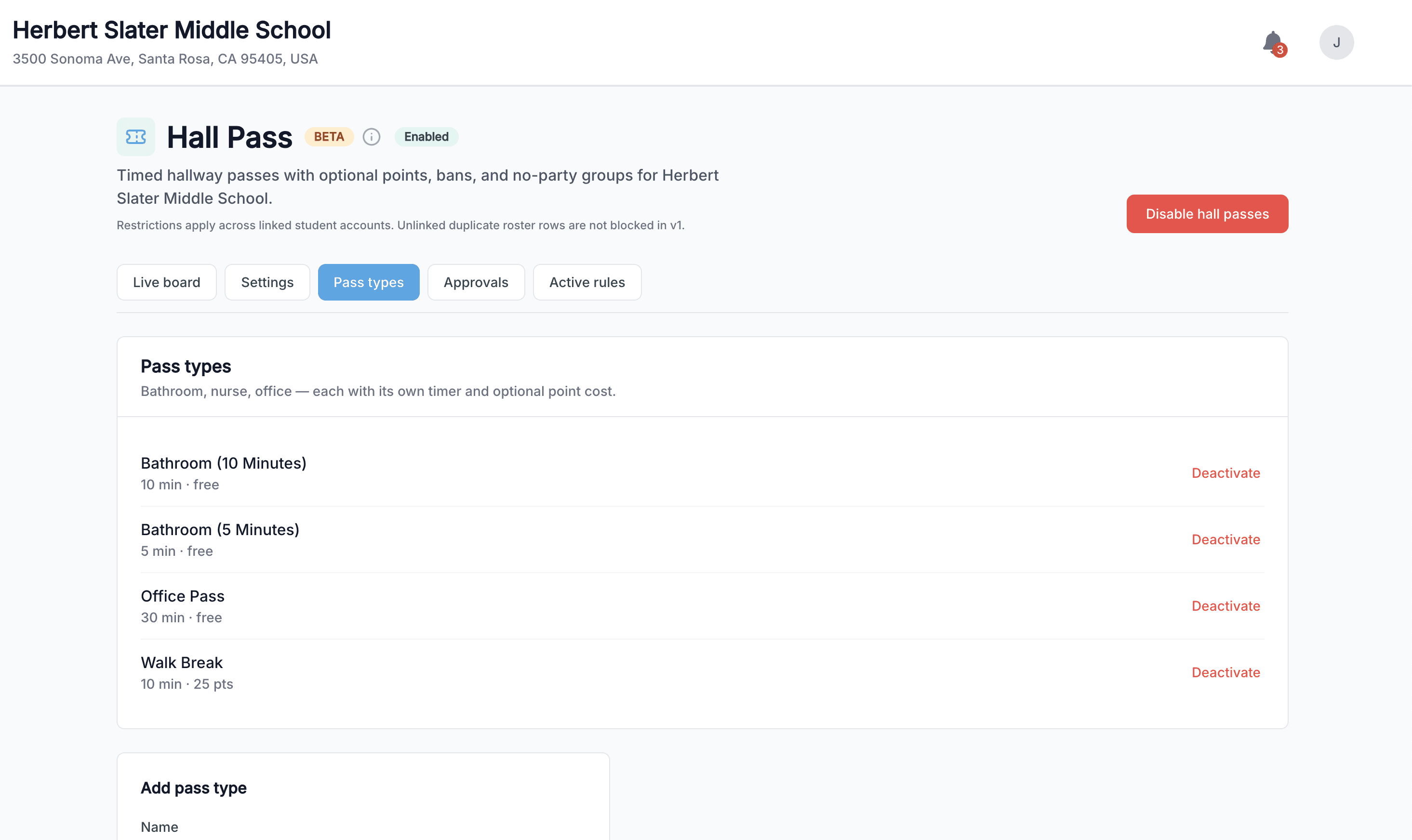View the Active rules tab
The width and height of the screenshot is (1412, 840).
tap(587, 282)
